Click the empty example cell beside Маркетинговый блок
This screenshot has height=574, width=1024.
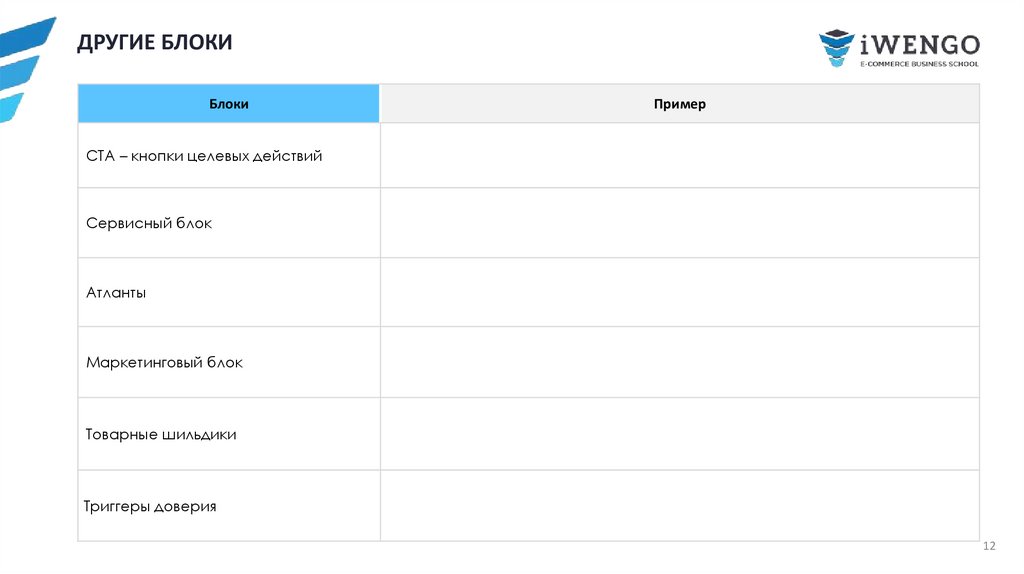(680, 362)
